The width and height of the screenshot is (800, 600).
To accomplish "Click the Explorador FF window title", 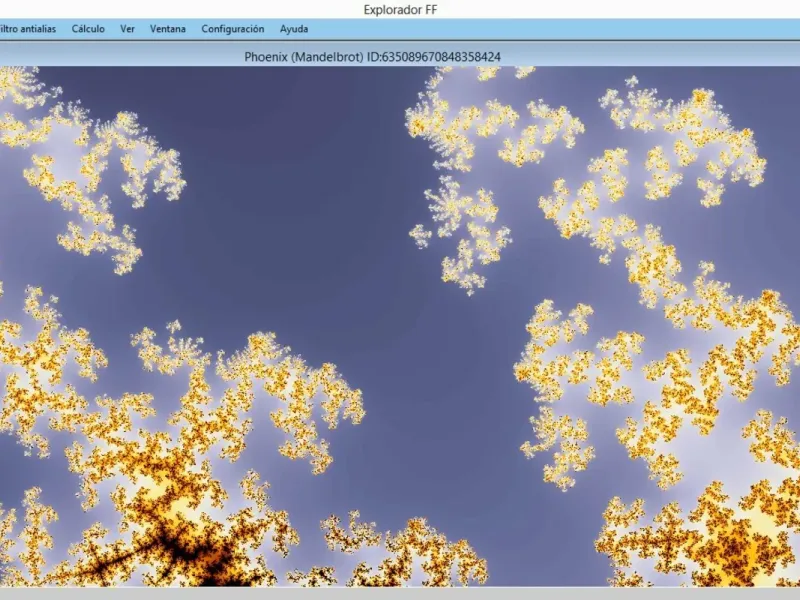I will [x=400, y=10].
